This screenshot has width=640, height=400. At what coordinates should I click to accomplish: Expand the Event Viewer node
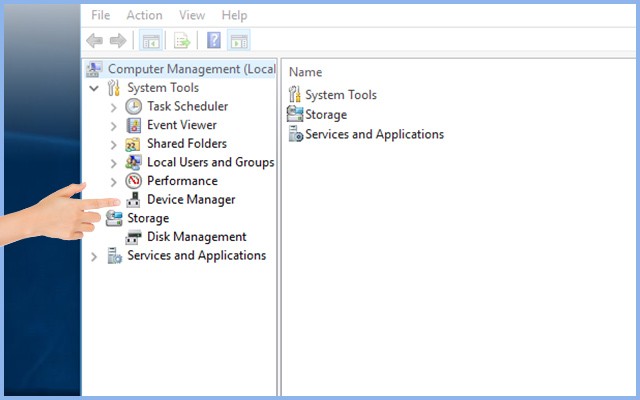pyautogui.click(x=113, y=125)
